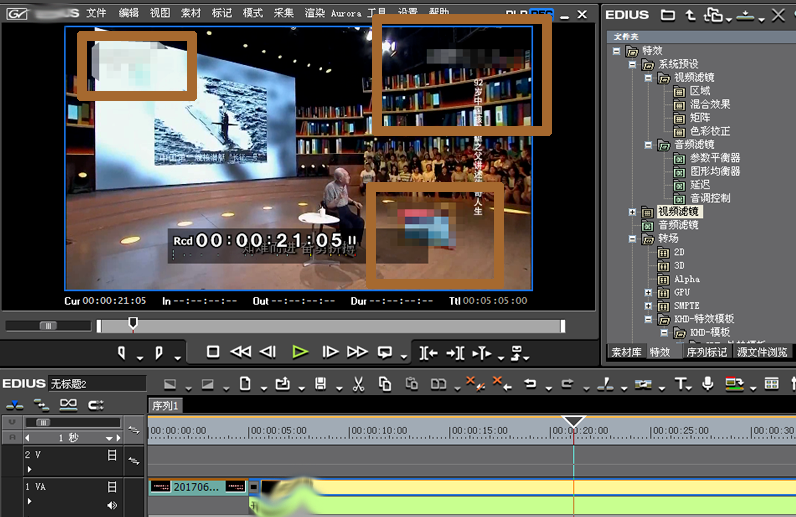The width and height of the screenshot is (796, 517).
Task: Click the player position scrub bar
Action: click(330, 326)
